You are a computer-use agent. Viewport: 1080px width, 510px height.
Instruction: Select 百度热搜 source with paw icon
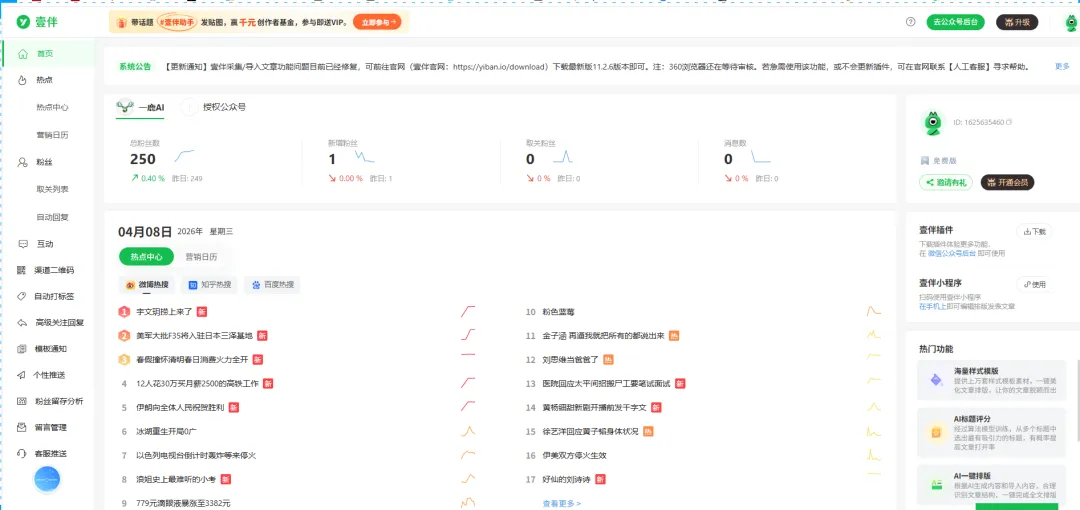[272, 285]
